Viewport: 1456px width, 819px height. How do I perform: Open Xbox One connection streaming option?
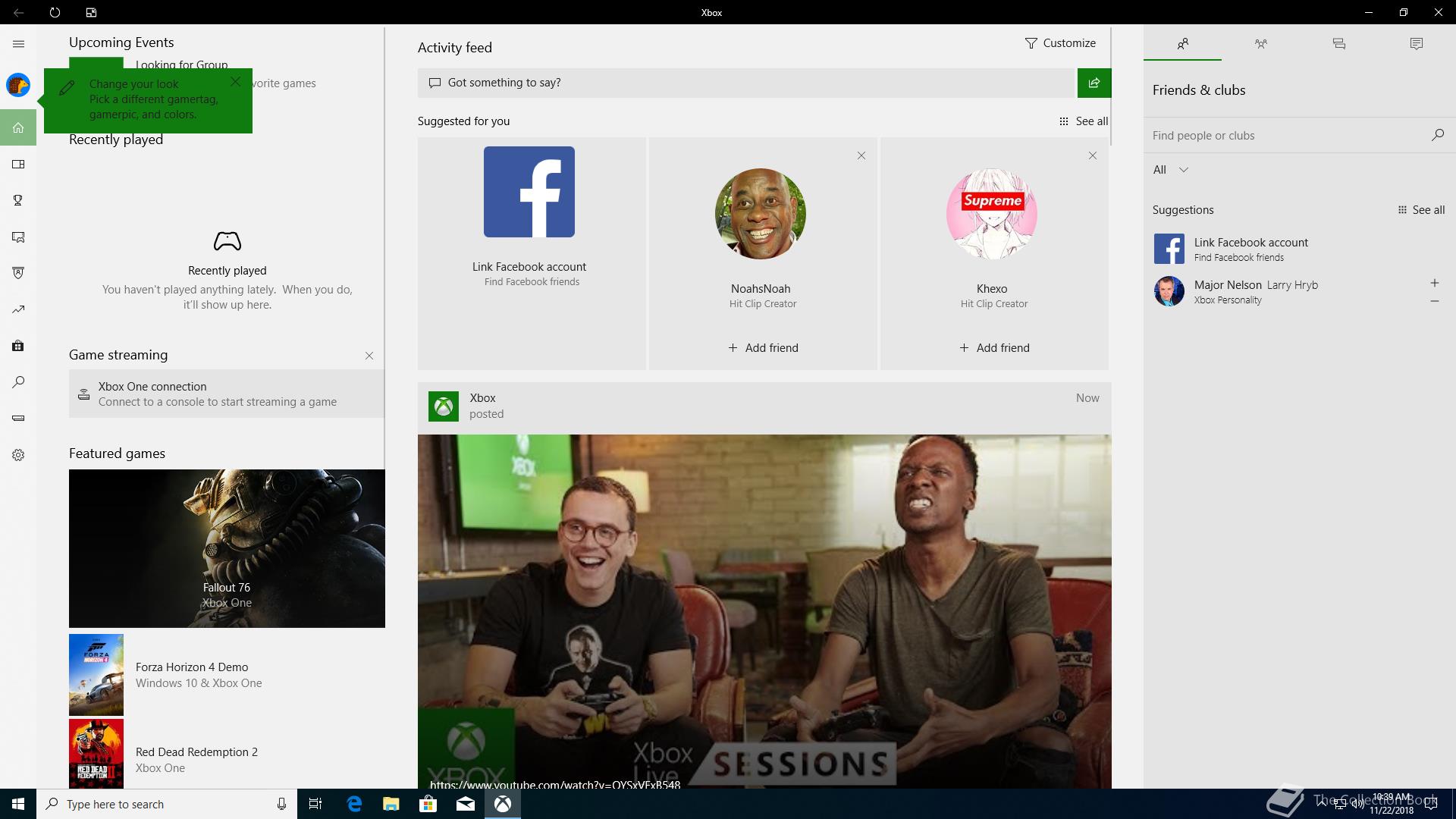point(227,394)
